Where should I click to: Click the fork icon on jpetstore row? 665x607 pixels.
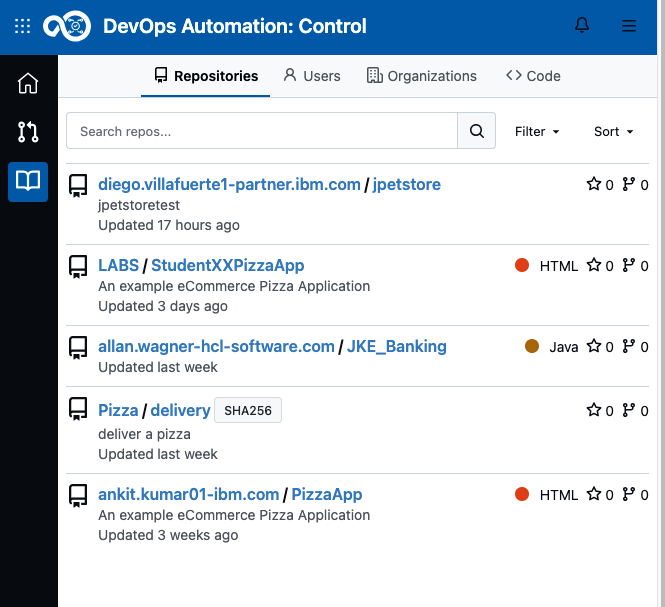[x=629, y=184]
